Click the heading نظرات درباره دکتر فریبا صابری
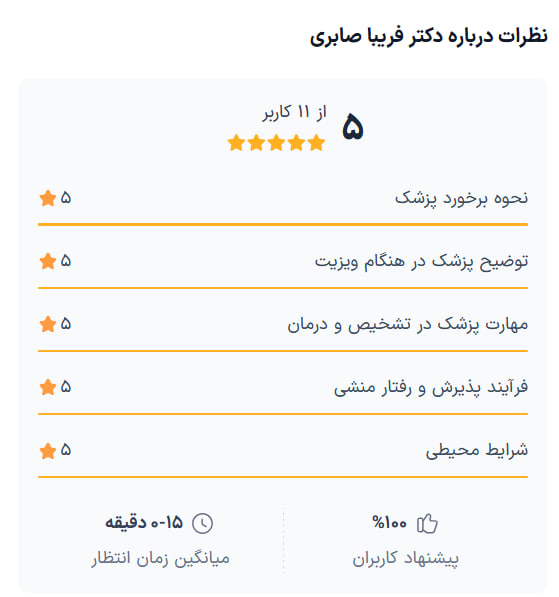The width and height of the screenshot is (559, 597). [x=429, y=37]
